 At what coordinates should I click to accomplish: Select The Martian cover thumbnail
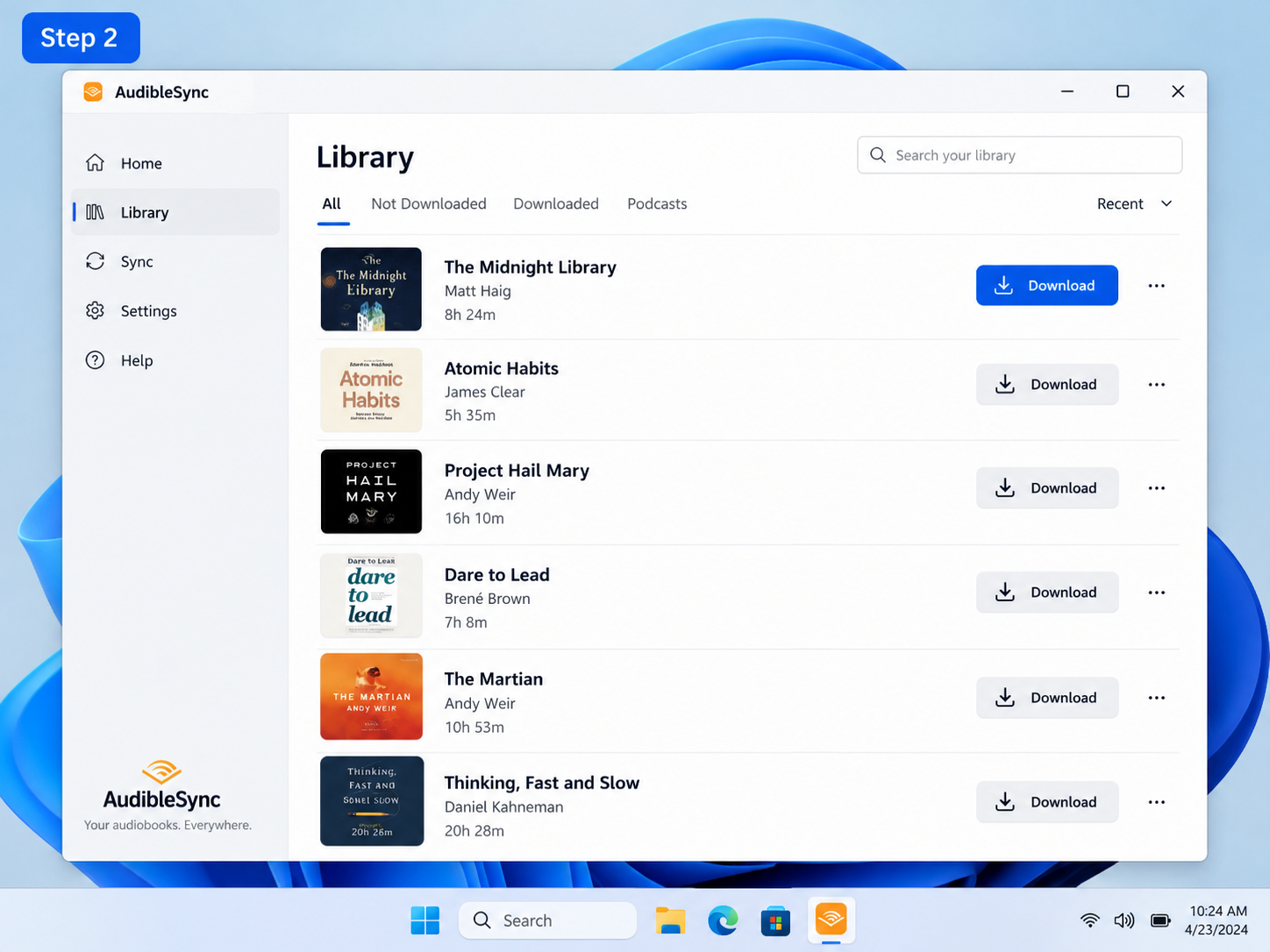[371, 696]
